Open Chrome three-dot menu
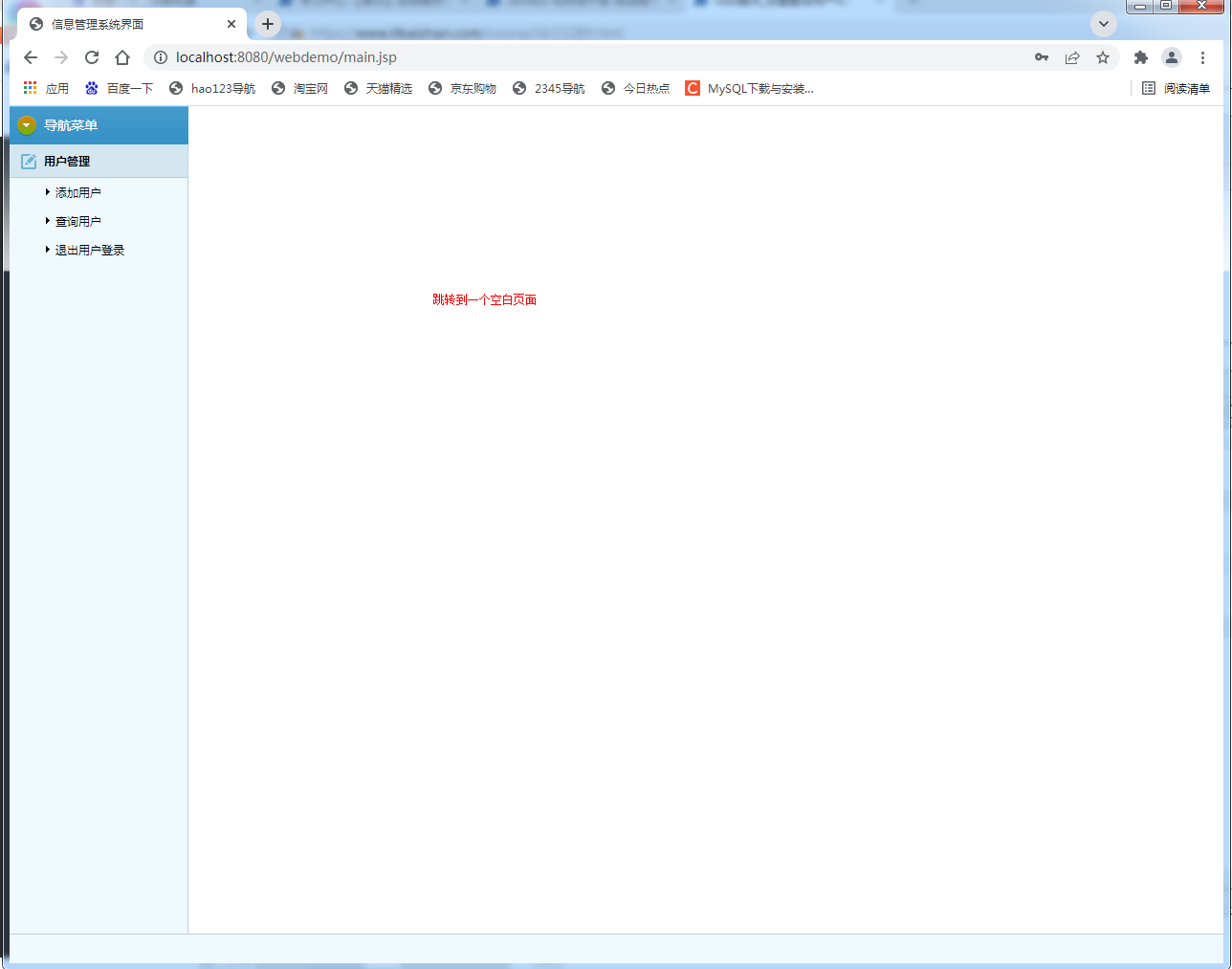 (1202, 57)
